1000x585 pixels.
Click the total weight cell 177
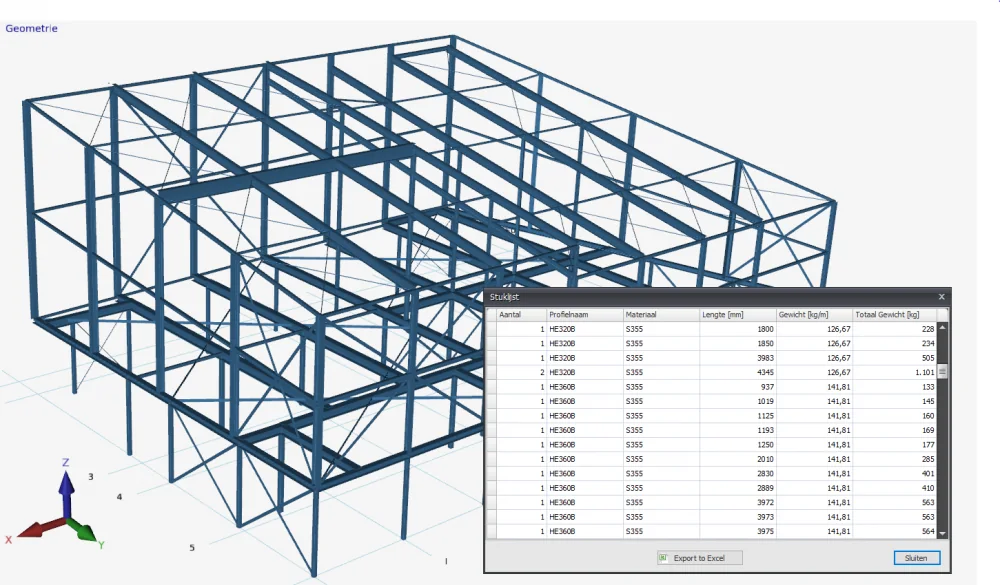[895, 445]
